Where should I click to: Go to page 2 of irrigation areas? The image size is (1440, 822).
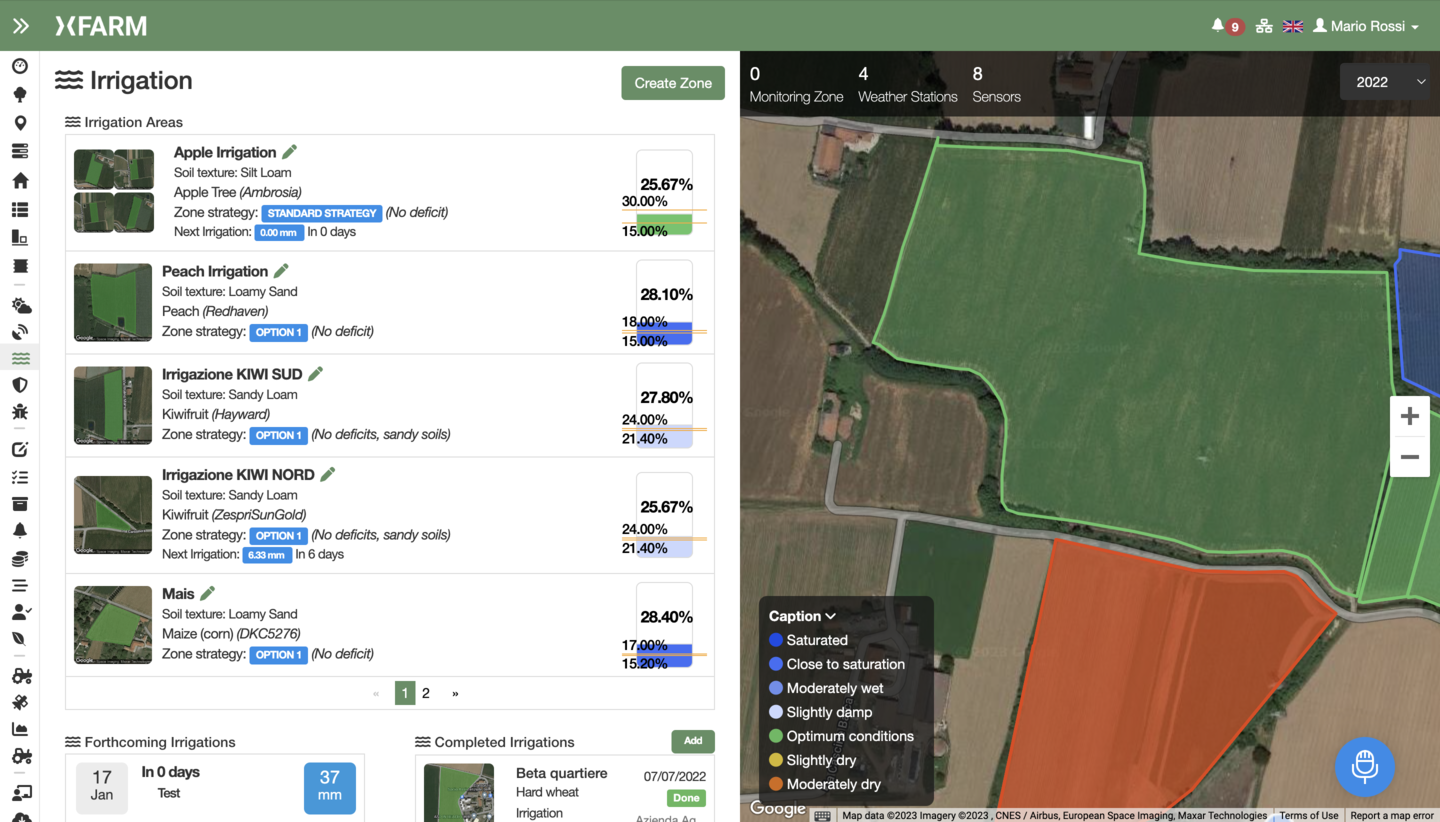click(x=426, y=693)
